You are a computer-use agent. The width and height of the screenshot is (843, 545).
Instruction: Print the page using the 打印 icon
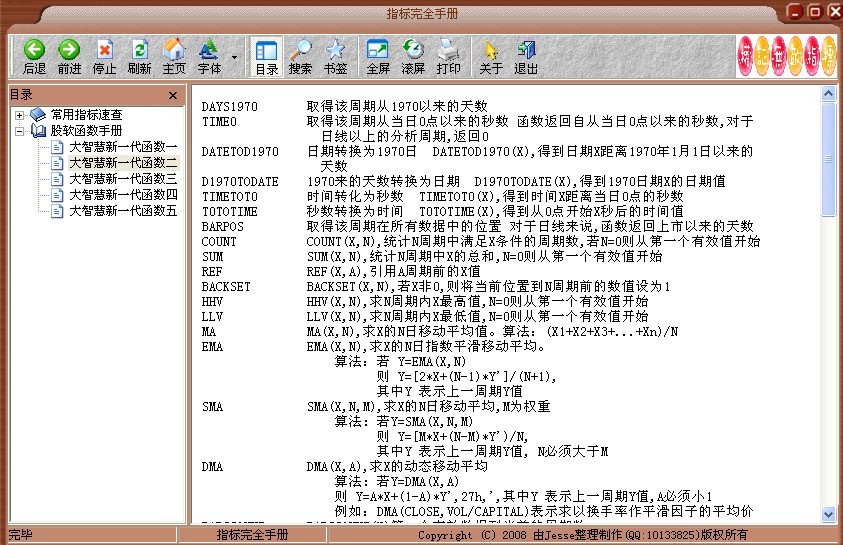pos(448,56)
